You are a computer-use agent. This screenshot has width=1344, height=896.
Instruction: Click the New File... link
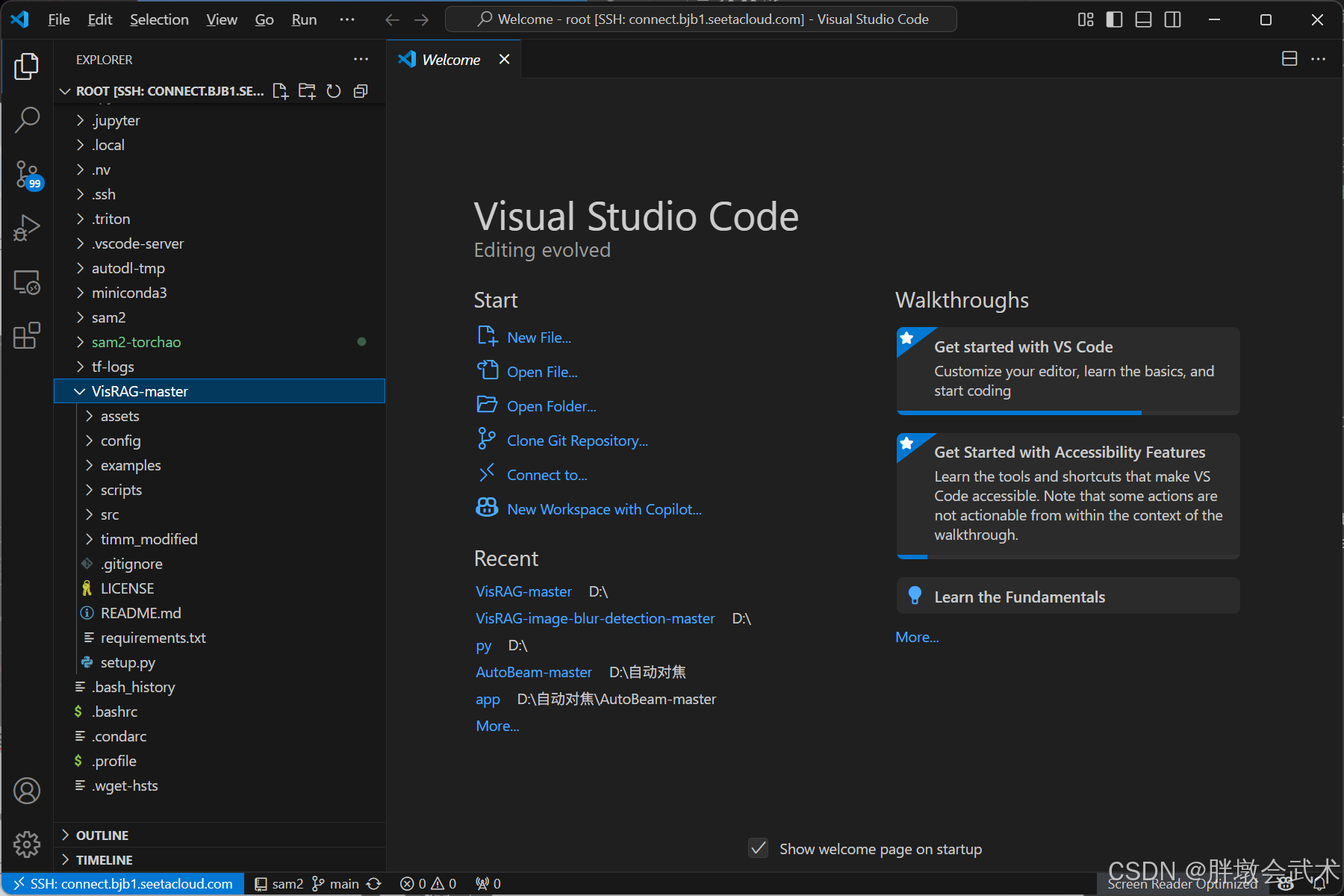[x=539, y=337]
